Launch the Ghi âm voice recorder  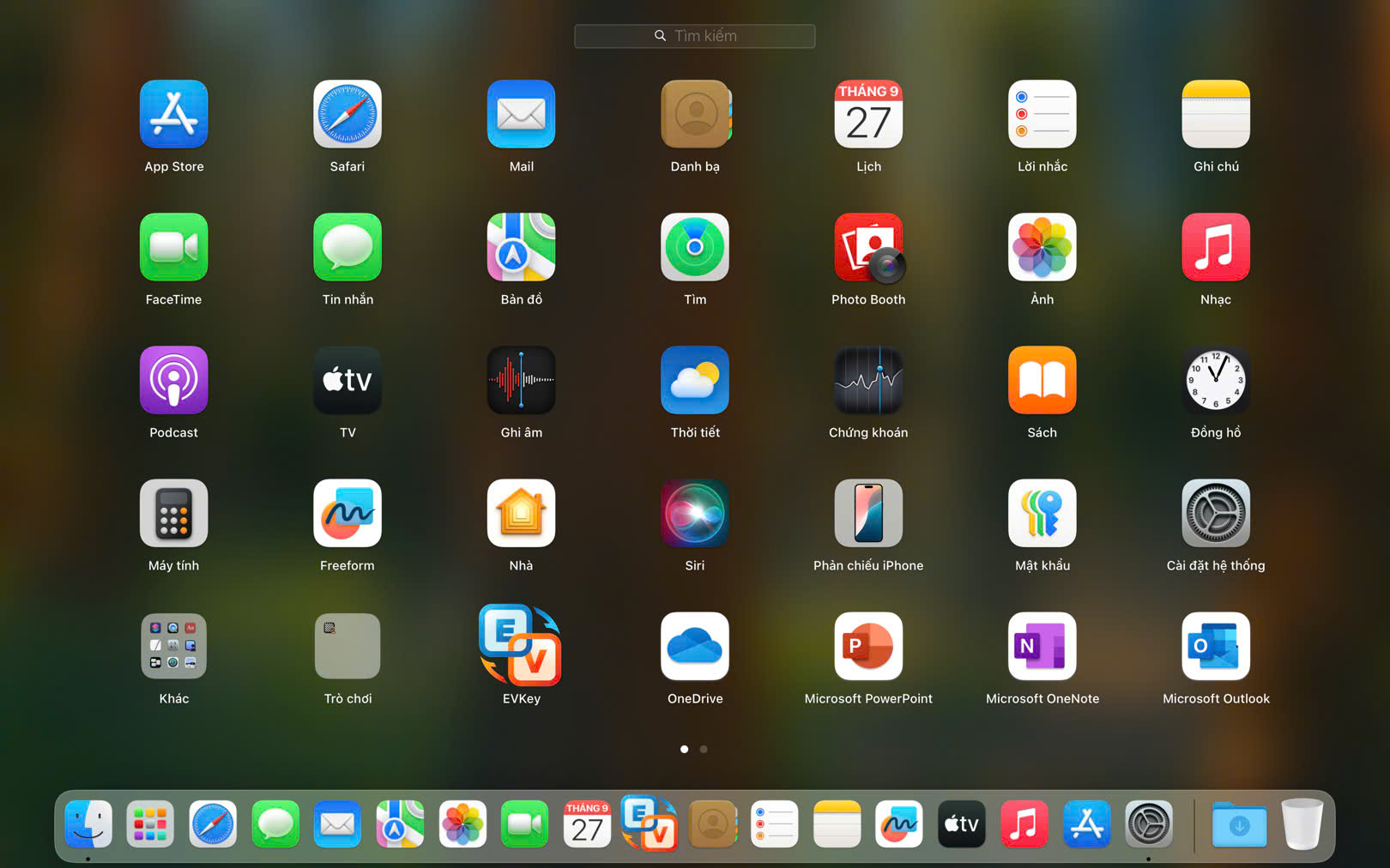[521, 381]
